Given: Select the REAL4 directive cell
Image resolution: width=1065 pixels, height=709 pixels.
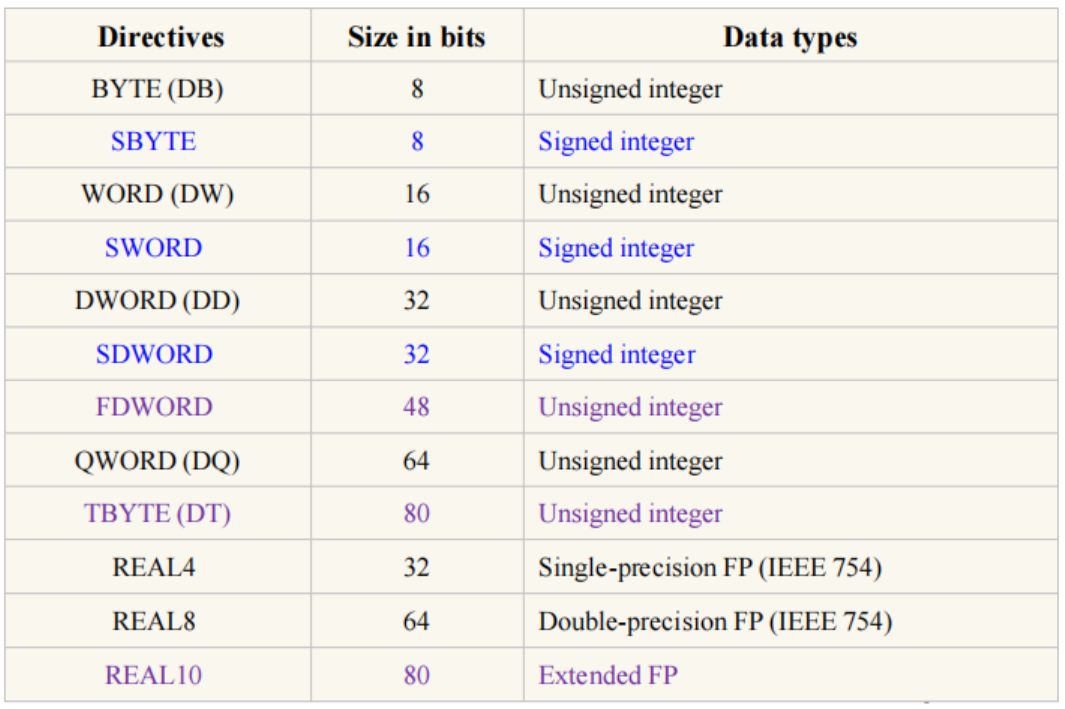Looking at the screenshot, I should pos(154,568).
